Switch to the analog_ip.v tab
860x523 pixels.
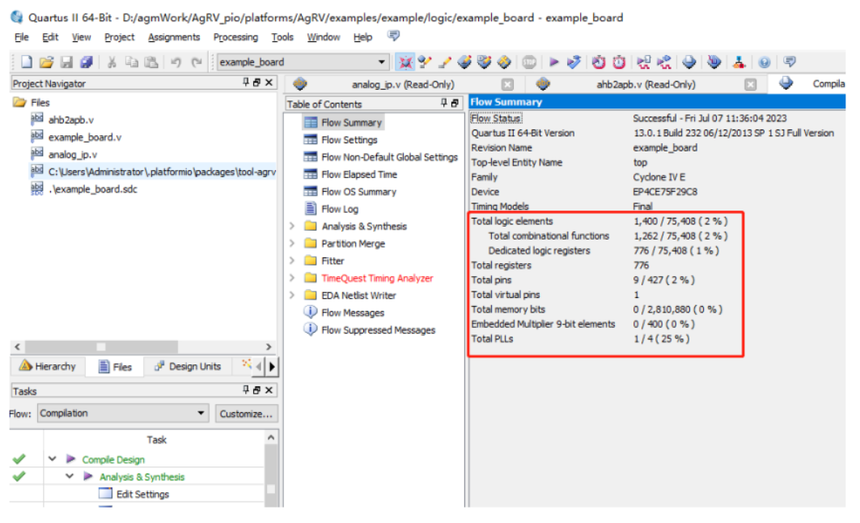(403, 84)
